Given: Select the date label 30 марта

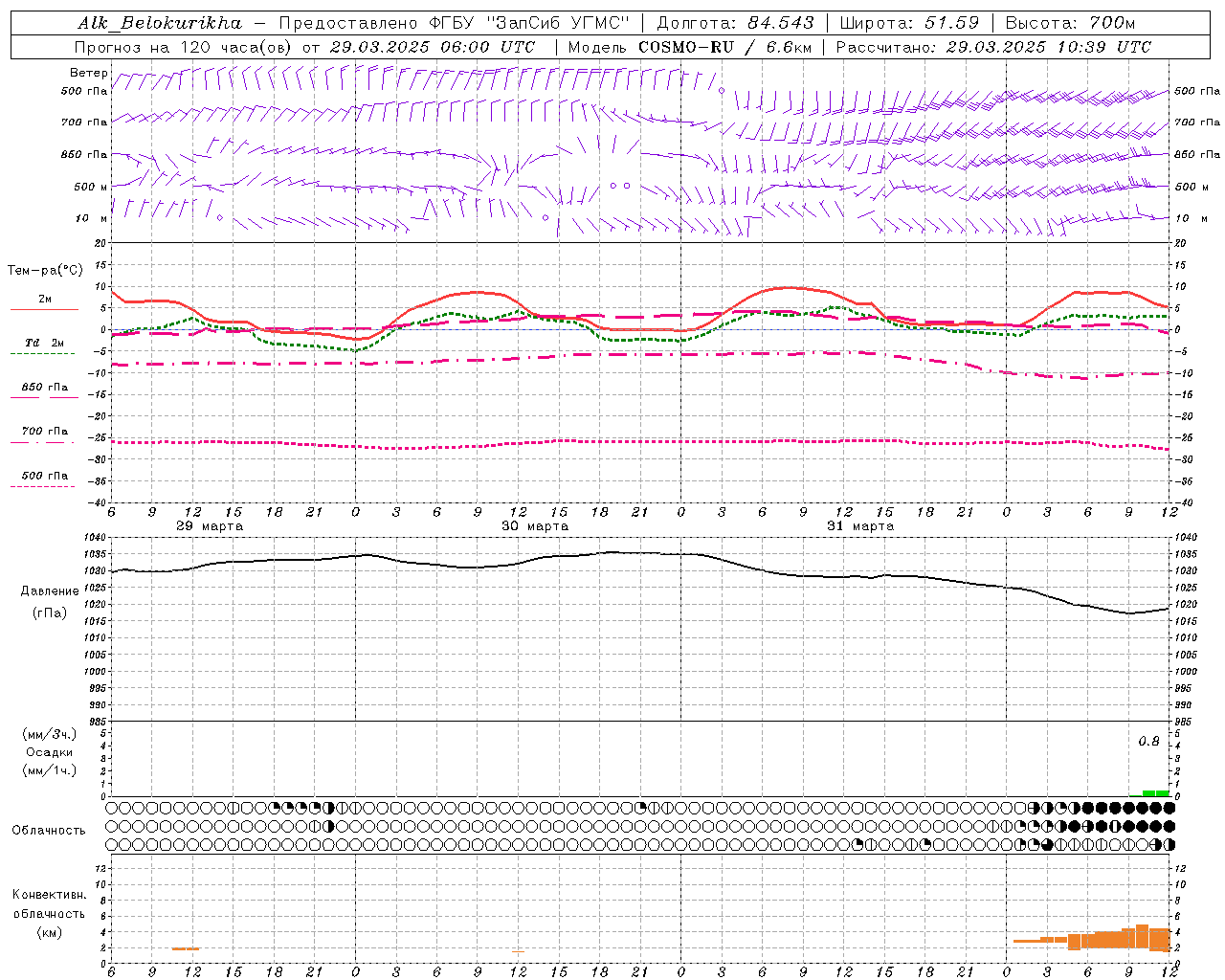Looking at the screenshot, I should pos(535,526).
